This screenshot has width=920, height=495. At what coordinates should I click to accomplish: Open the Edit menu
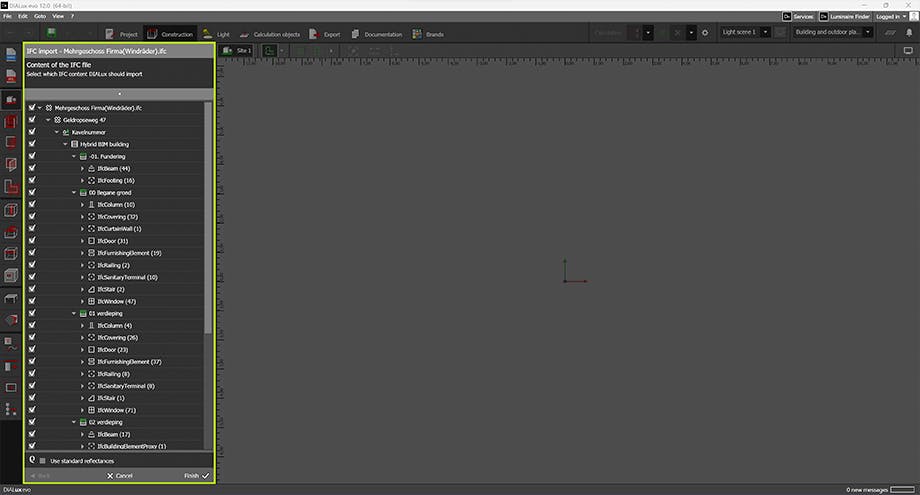point(23,16)
